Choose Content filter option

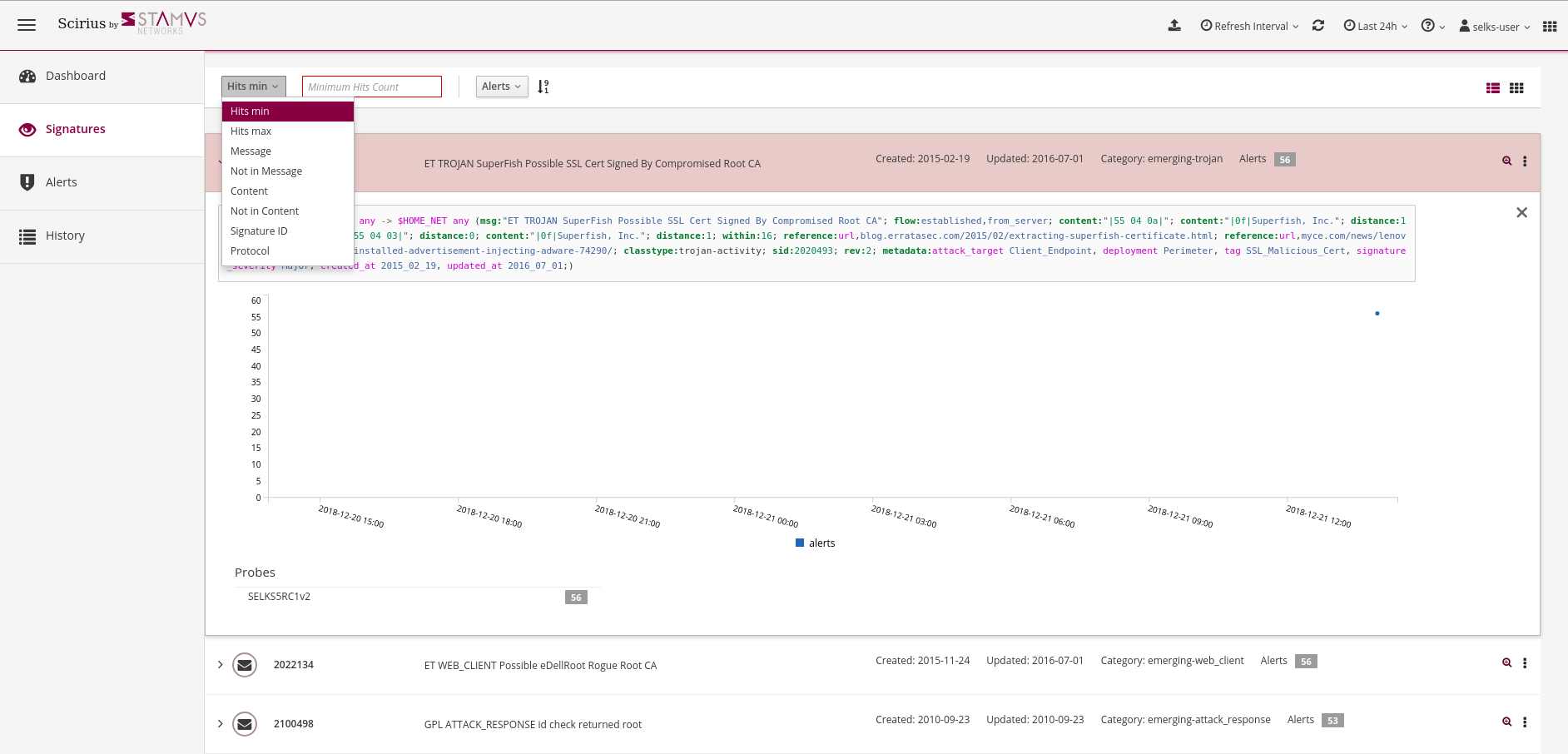click(x=288, y=191)
